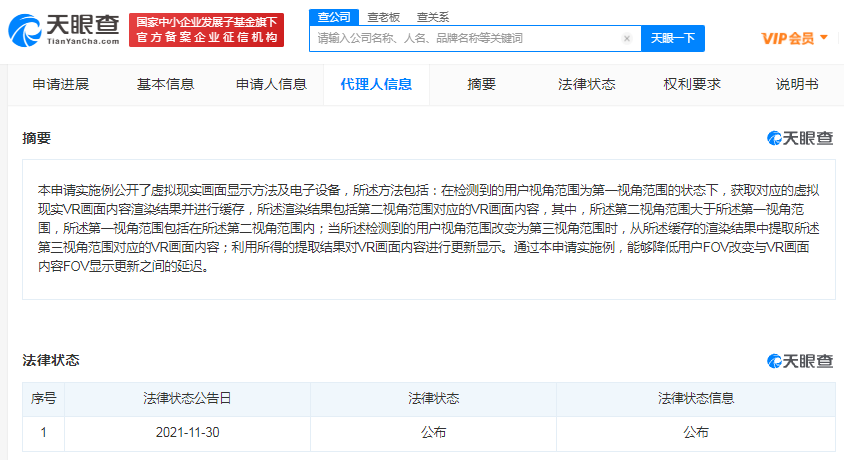Select the 代理人信息 tab

click(x=376, y=84)
